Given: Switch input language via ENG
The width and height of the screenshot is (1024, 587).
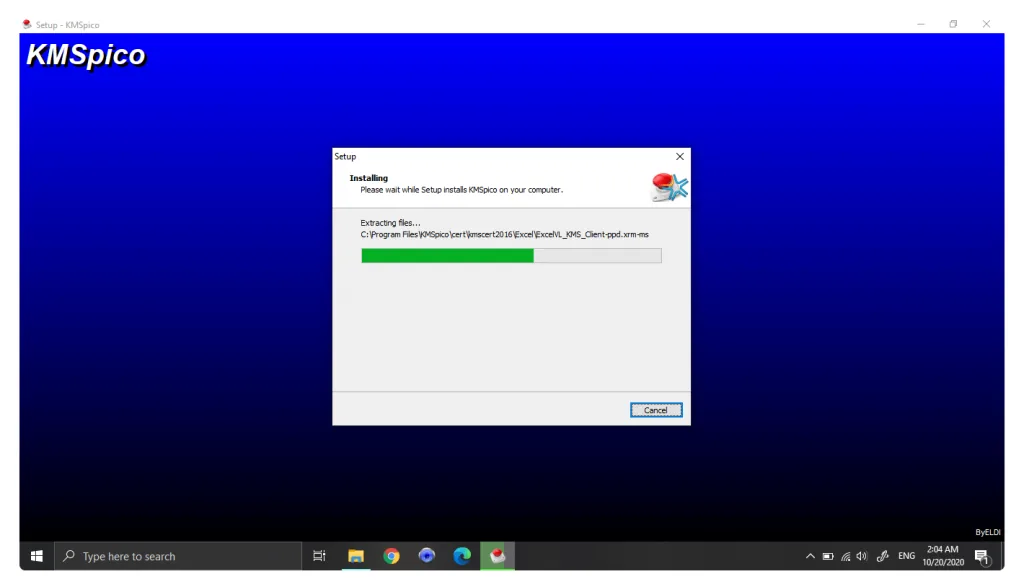Looking at the screenshot, I should pos(906,556).
